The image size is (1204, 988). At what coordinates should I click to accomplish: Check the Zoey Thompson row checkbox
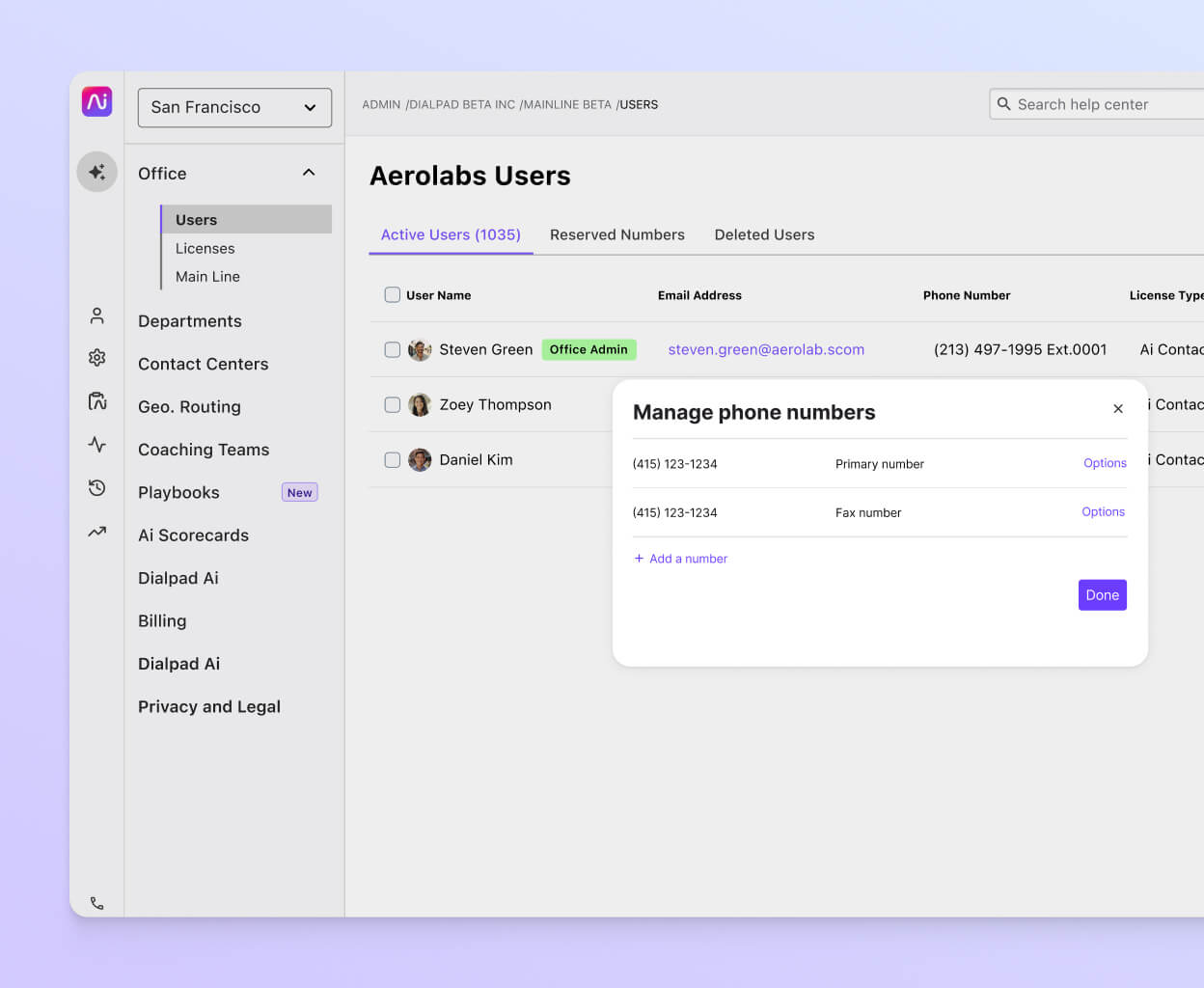[392, 404]
